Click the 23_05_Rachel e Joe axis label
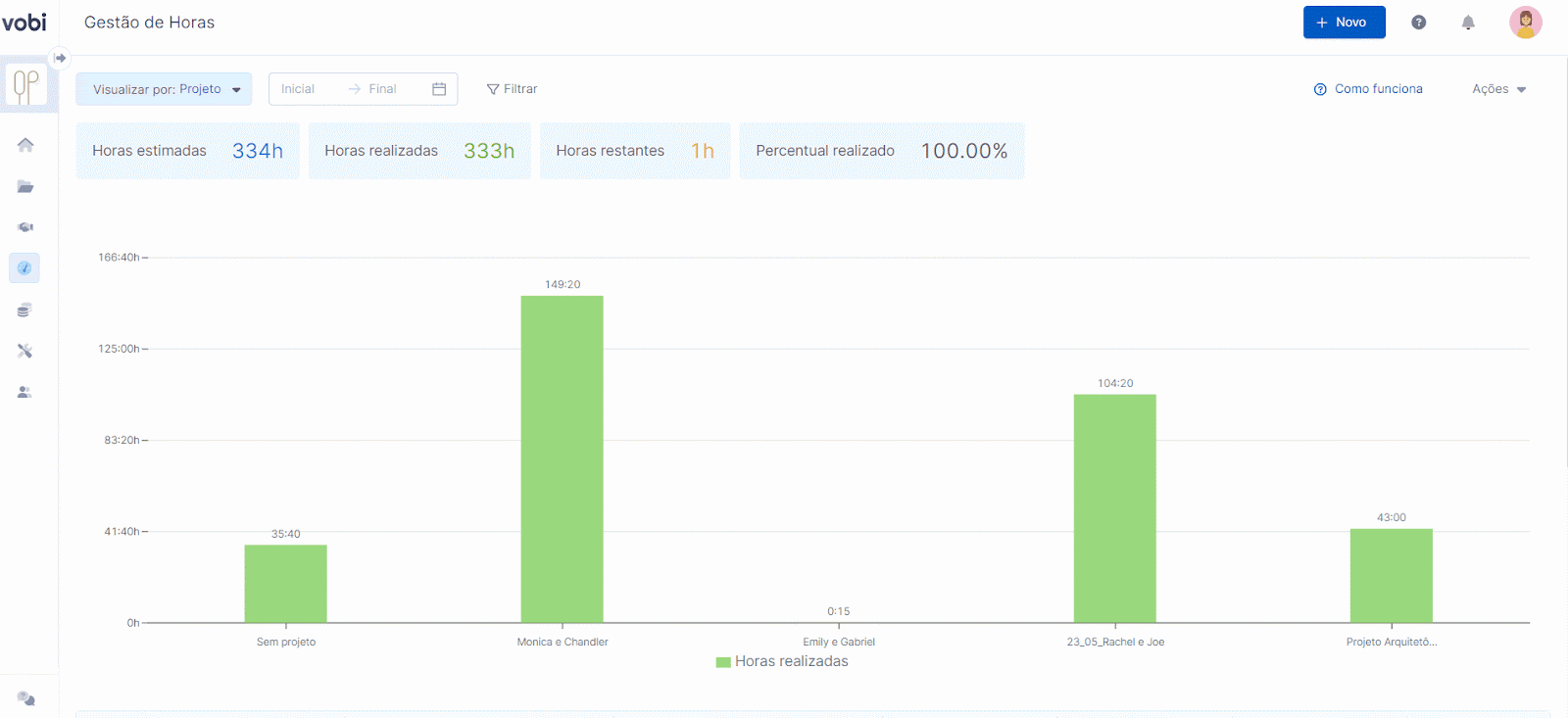The width and height of the screenshot is (1568, 718). [1115, 643]
